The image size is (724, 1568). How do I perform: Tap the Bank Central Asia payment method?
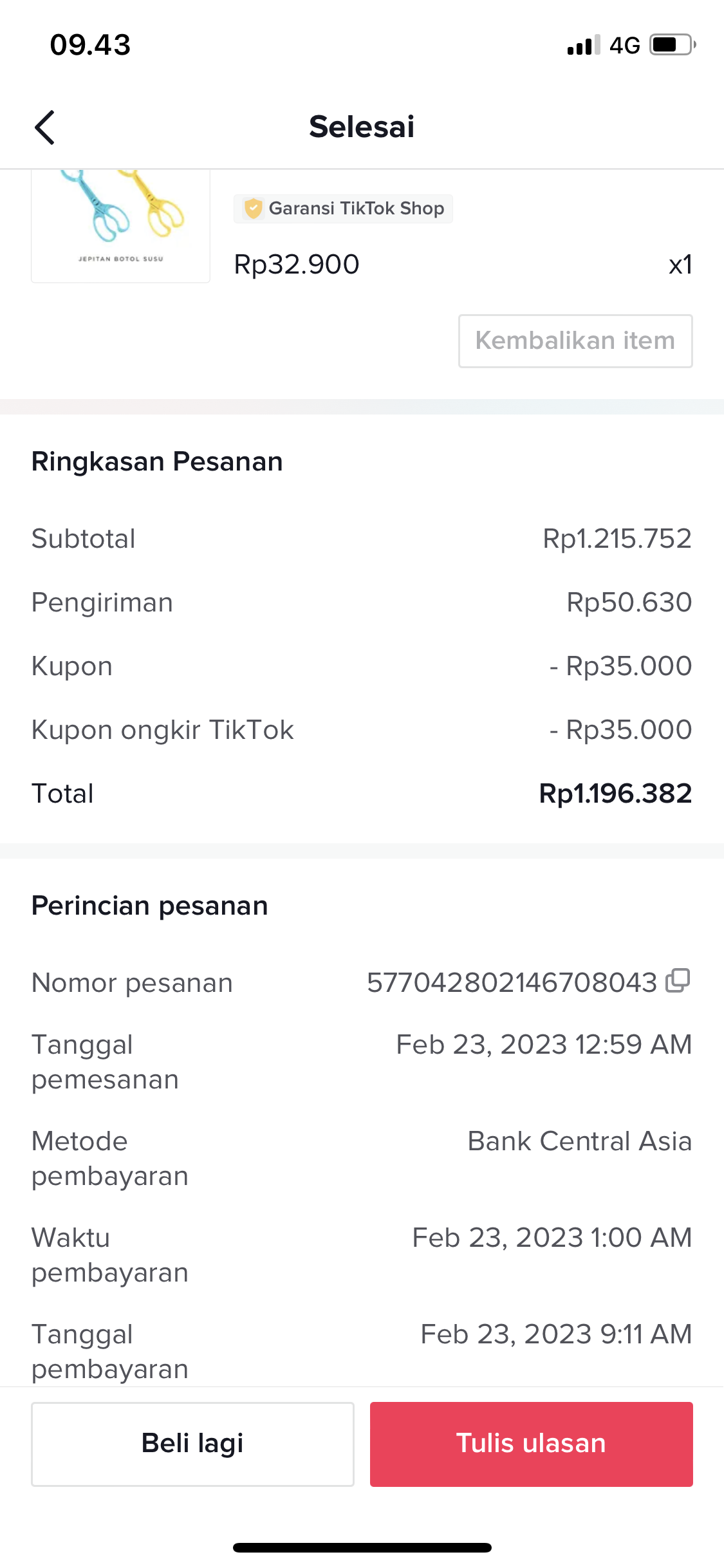pos(579,1141)
